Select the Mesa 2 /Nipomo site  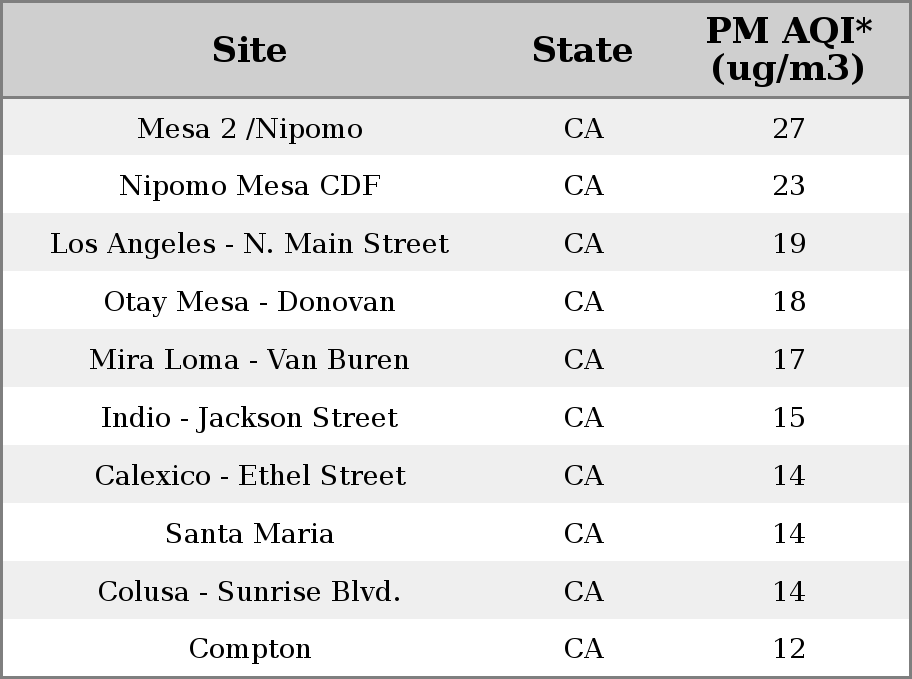tap(250, 128)
